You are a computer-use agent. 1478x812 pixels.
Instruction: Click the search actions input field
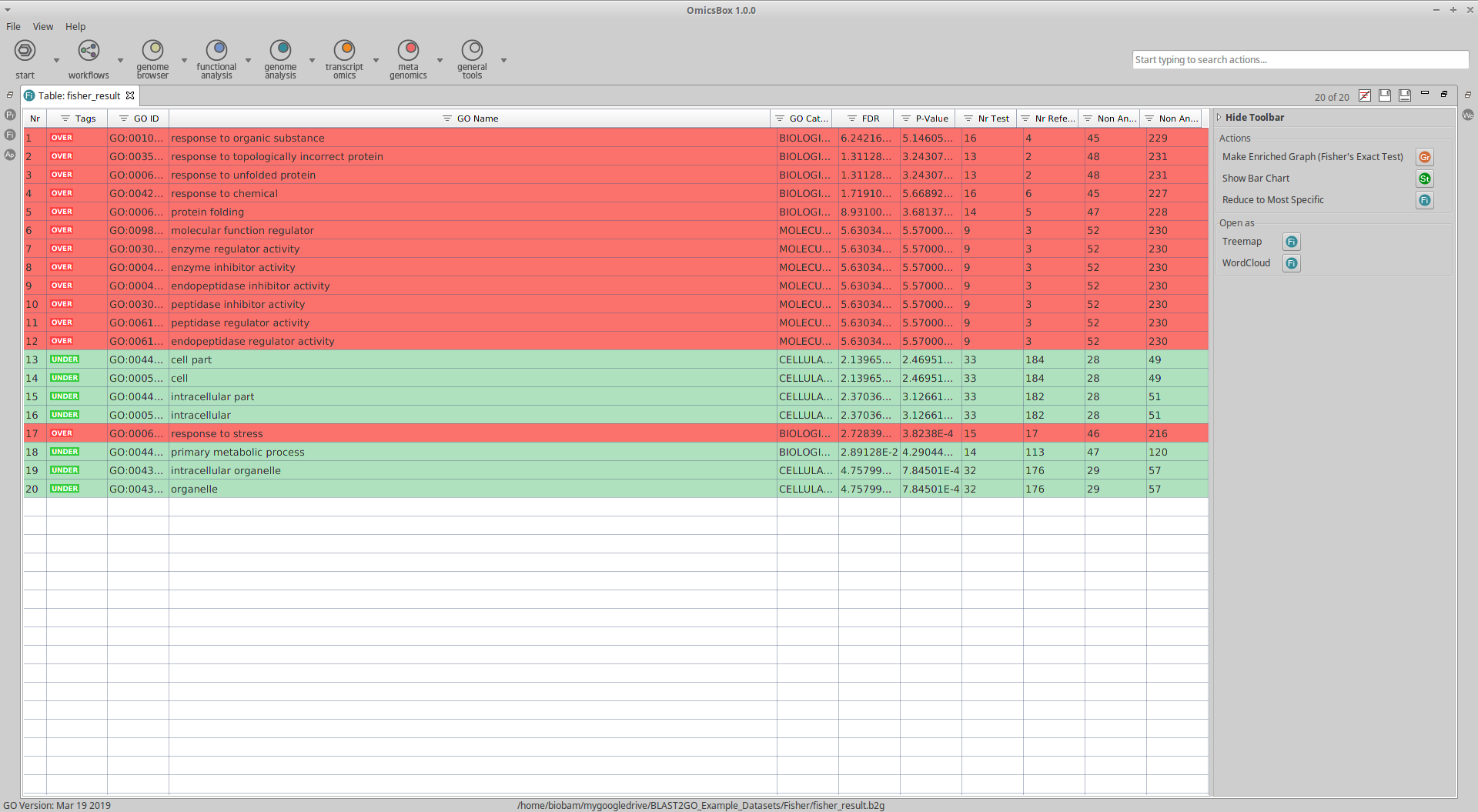[x=1299, y=60]
